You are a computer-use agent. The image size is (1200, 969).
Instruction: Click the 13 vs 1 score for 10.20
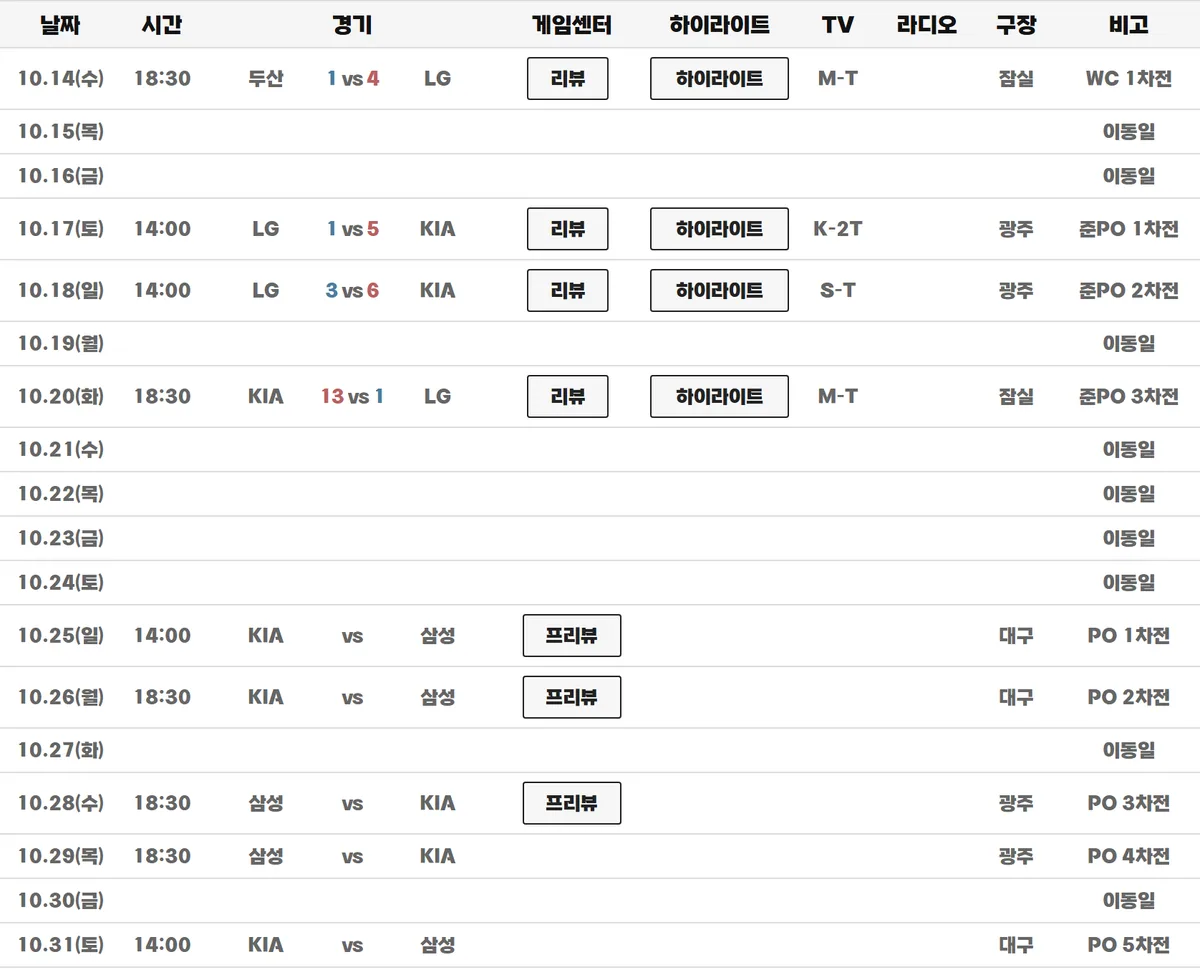[x=353, y=397]
